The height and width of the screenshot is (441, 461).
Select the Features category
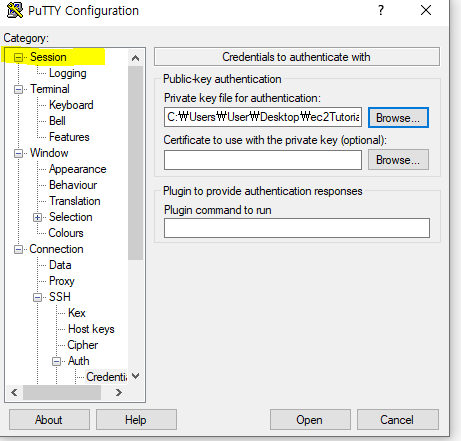(x=69, y=137)
